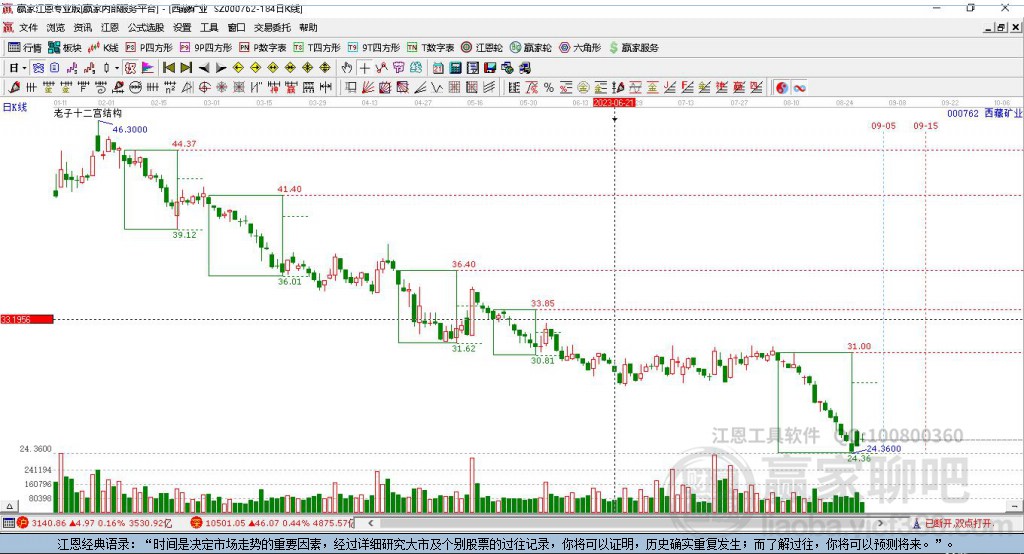Open the 交易委托 menu
Viewport: 1024px width, 554px height.
pyautogui.click(x=272, y=27)
